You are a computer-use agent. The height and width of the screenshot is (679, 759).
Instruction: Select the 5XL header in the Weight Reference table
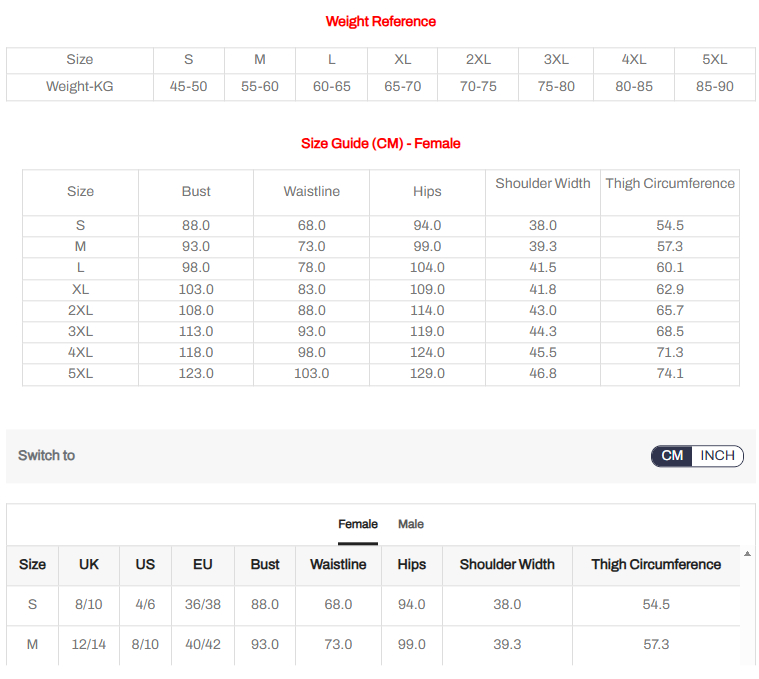click(714, 60)
